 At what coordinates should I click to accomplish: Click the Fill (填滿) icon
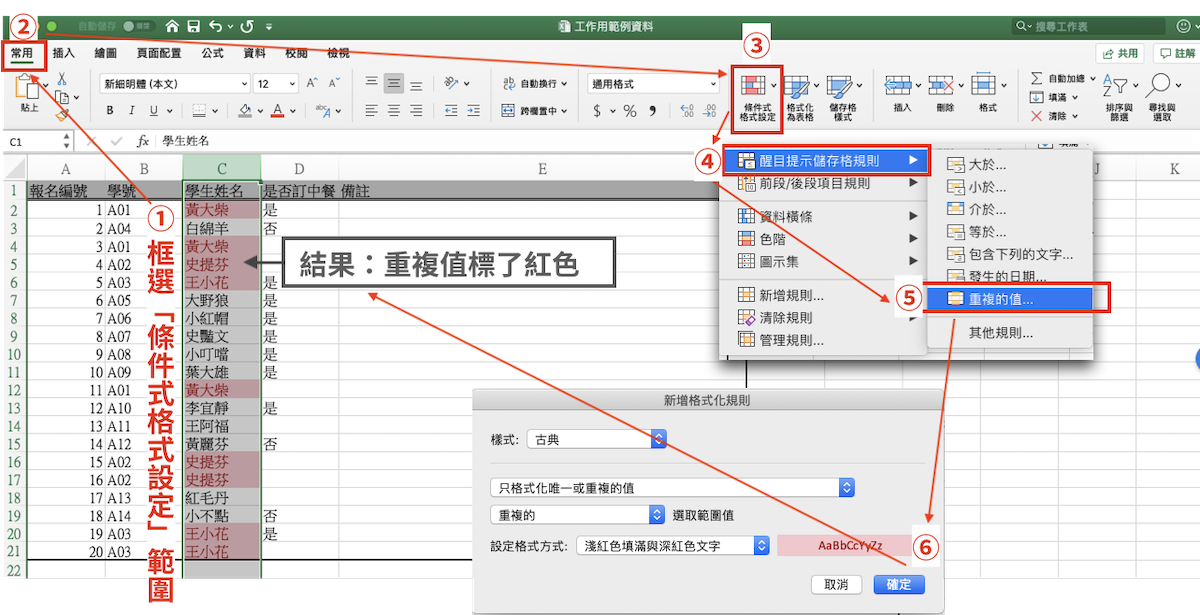pyautogui.click(x=1036, y=97)
